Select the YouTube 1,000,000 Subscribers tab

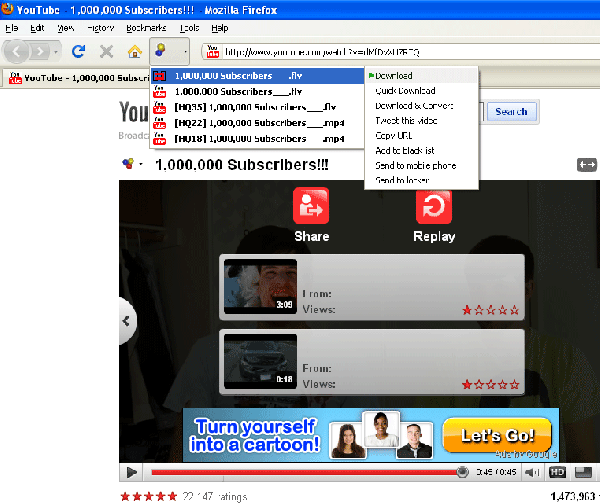click(78, 78)
